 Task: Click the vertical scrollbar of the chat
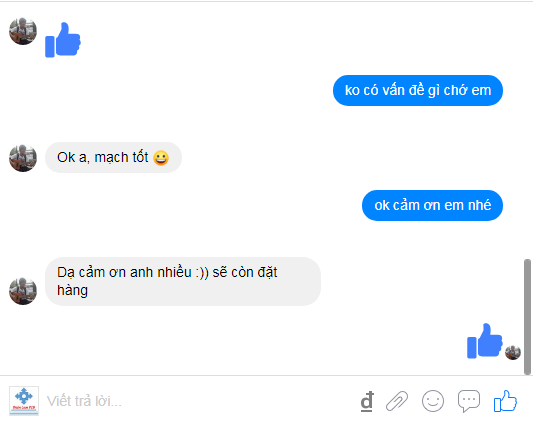(x=527, y=317)
